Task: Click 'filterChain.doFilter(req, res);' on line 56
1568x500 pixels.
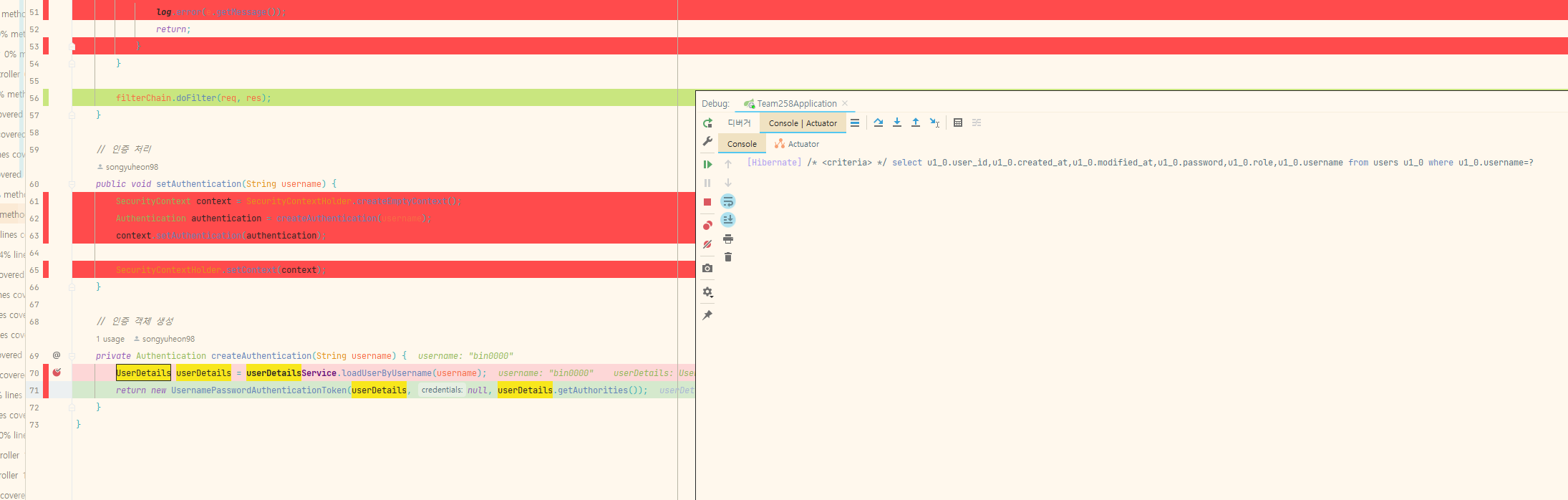Action: pos(193,98)
